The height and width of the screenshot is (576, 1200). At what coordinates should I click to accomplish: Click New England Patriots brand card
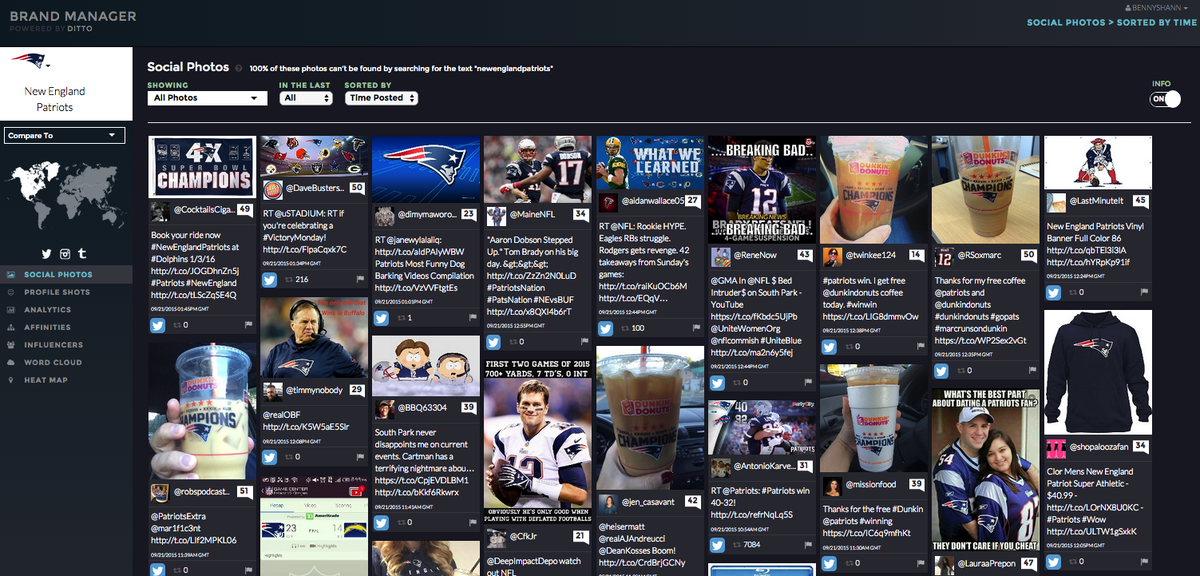pyautogui.click(x=64, y=82)
